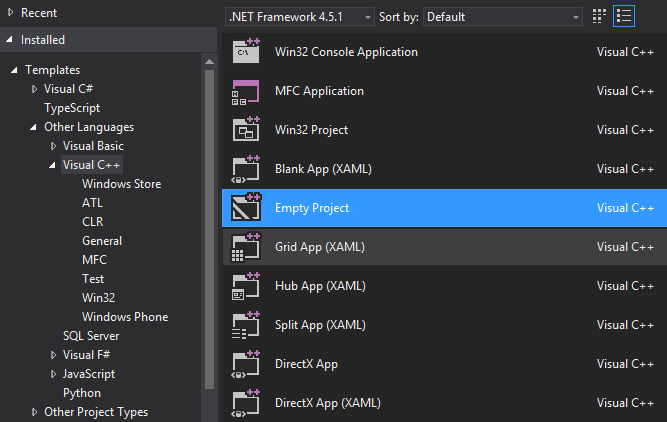Click the Win32 Project template icon
Viewport: 667px width, 422px height.
pyautogui.click(x=246, y=130)
